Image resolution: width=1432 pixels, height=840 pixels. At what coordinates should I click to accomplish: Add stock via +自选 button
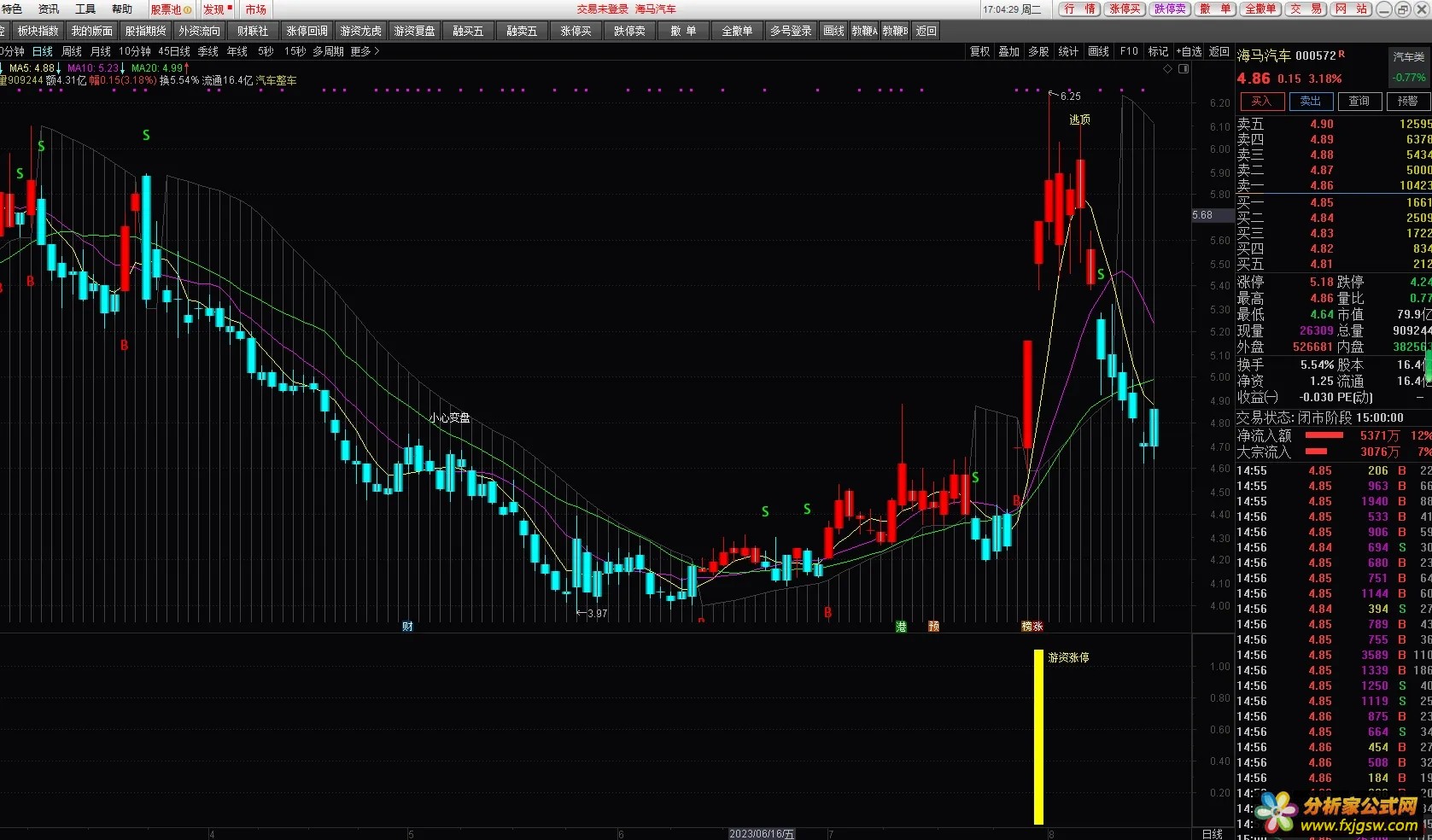[x=1189, y=52]
